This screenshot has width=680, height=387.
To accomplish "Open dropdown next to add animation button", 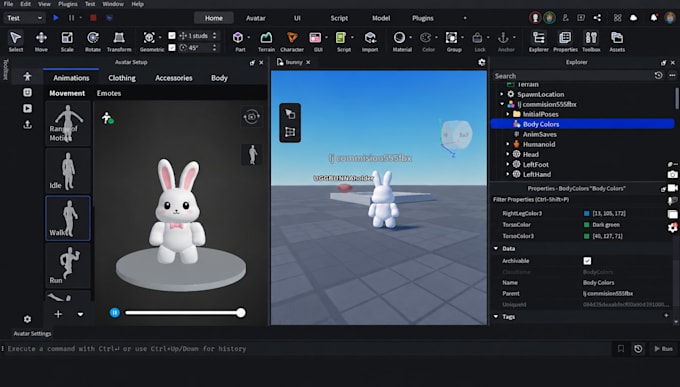I will tap(80, 314).
